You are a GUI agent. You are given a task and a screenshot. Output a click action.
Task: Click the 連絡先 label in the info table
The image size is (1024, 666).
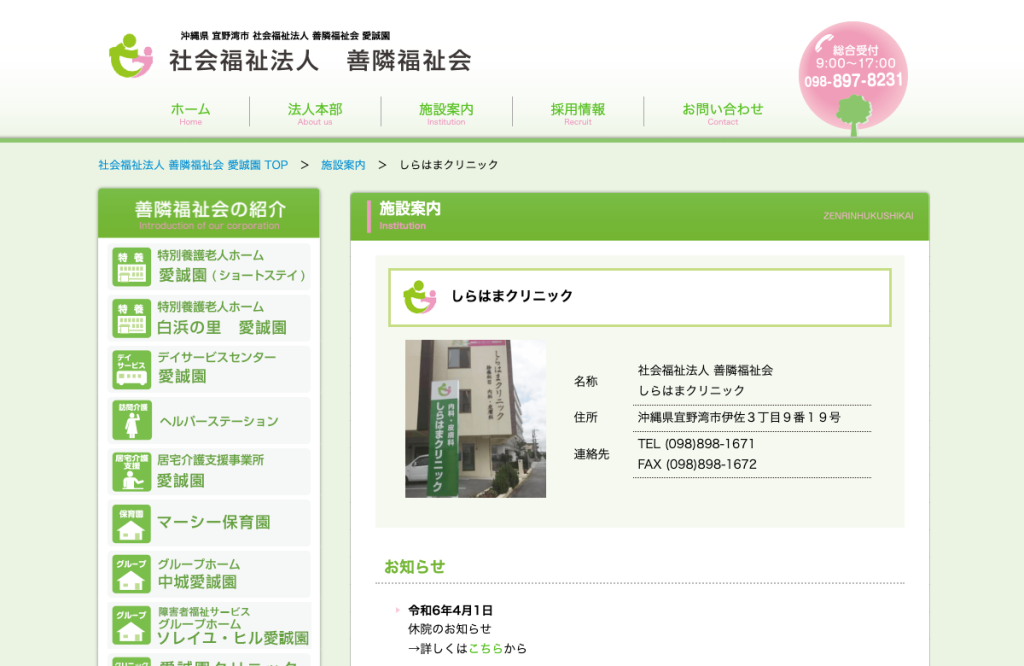click(592, 454)
